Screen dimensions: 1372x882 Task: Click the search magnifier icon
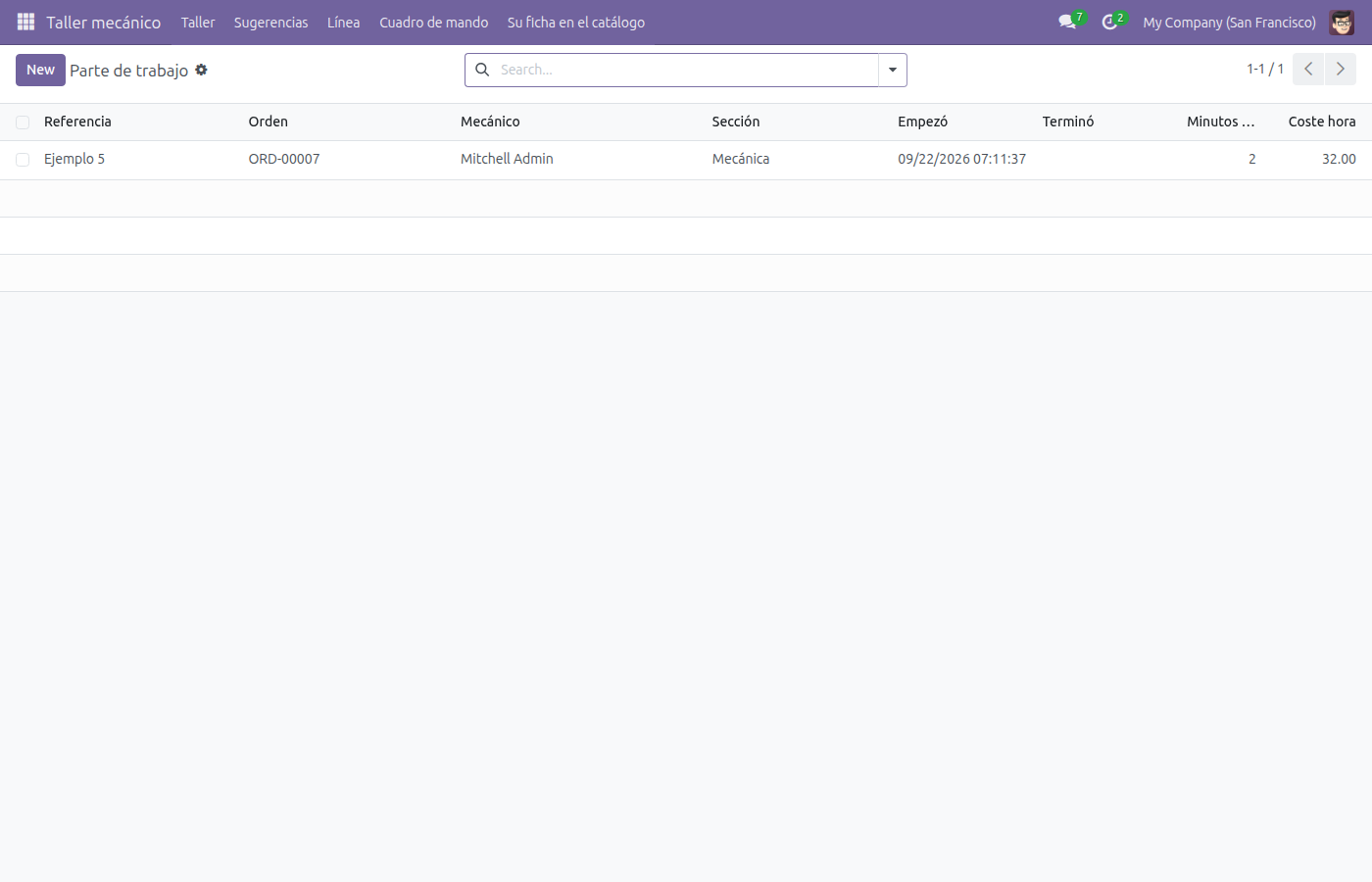tap(482, 70)
